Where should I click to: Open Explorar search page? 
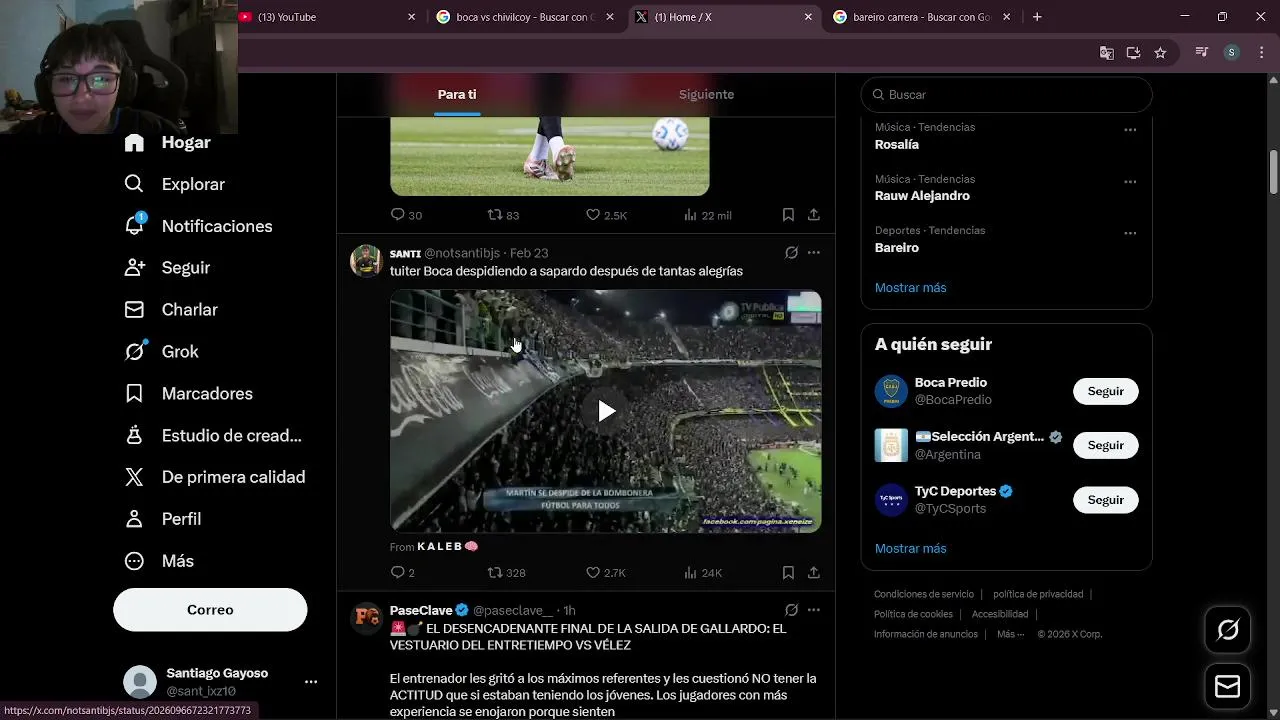pos(174,184)
